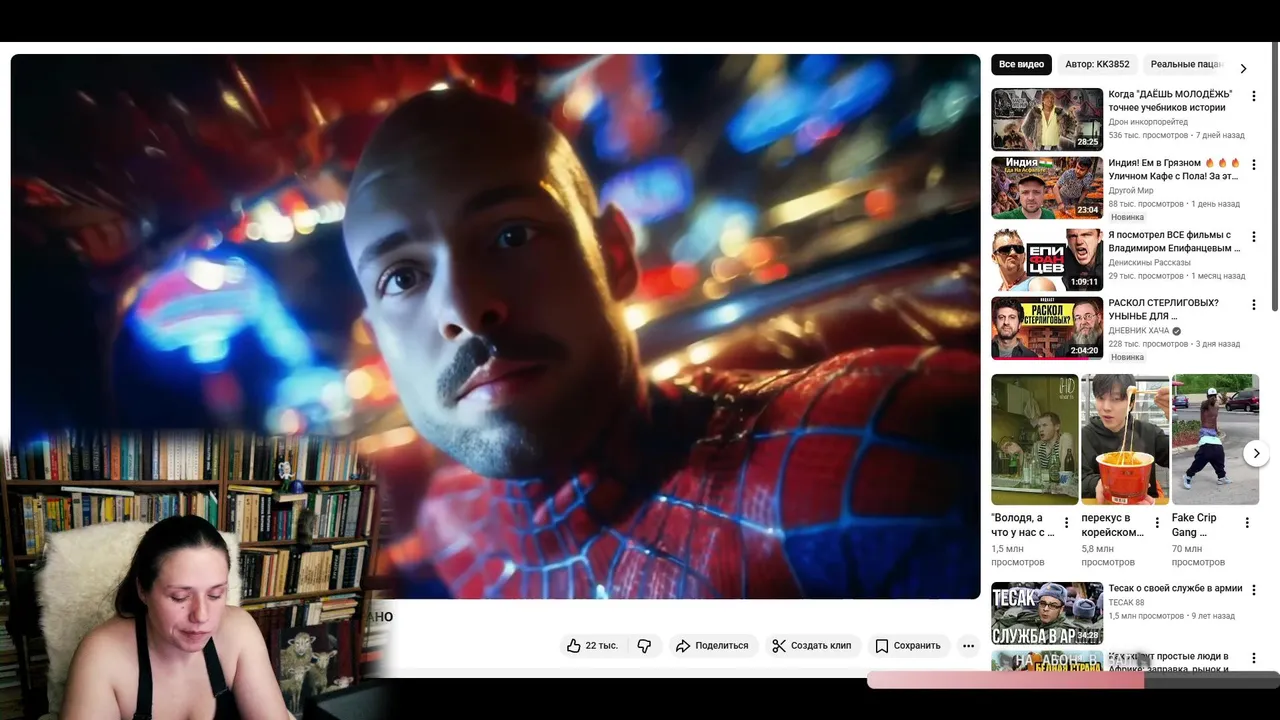Open channel Другой Мир
This screenshot has height=720, width=1280.
[1131, 190]
